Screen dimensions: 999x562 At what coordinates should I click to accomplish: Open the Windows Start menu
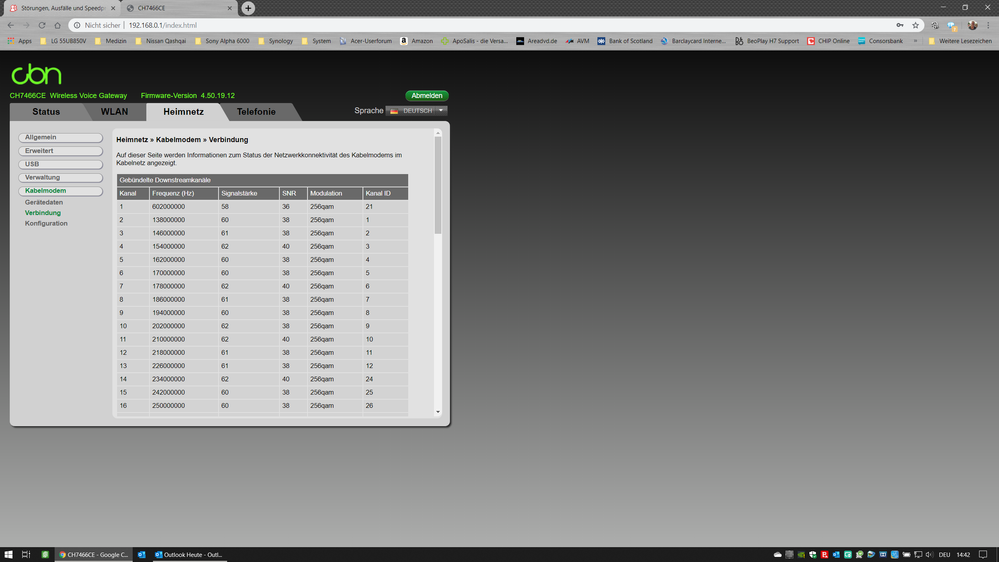[8, 554]
